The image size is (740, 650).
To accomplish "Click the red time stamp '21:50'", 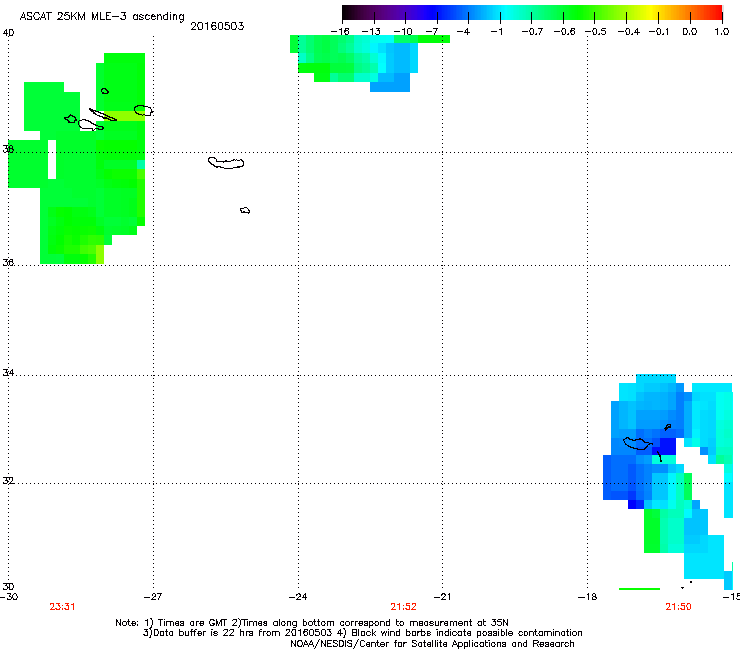I will [678, 607].
